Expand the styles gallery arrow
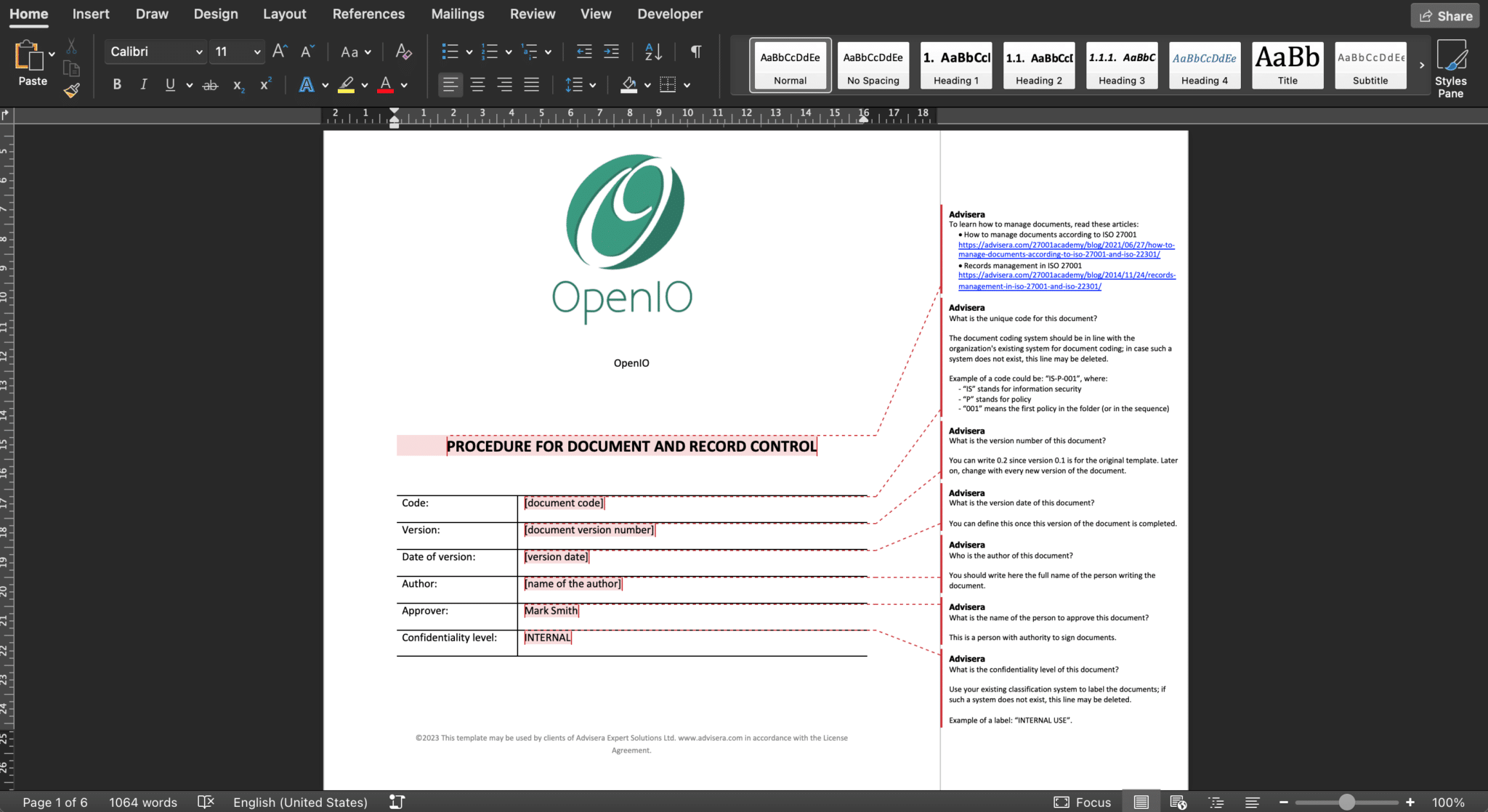Image resolution: width=1488 pixels, height=812 pixels. 1422,65
